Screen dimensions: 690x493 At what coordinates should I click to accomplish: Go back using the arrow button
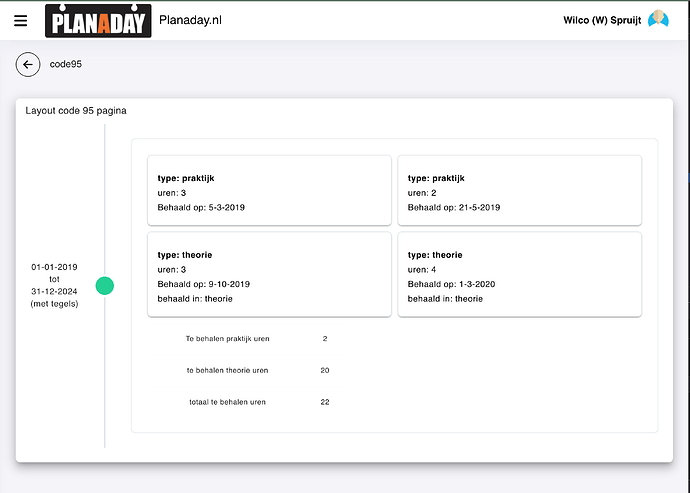pos(28,64)
